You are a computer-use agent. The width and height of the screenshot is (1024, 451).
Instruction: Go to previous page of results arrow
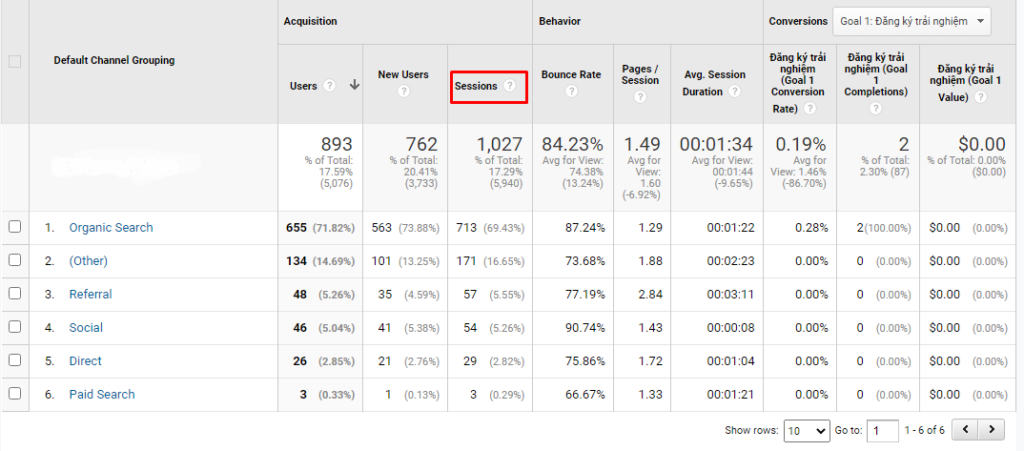tap(966, 430)
